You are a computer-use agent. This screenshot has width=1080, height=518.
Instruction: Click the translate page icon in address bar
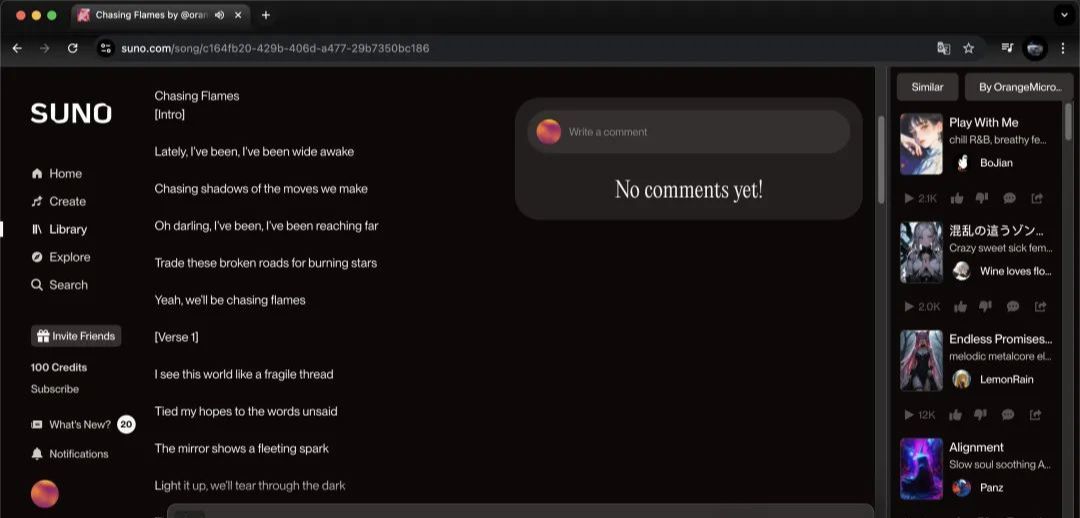(943, 48)
